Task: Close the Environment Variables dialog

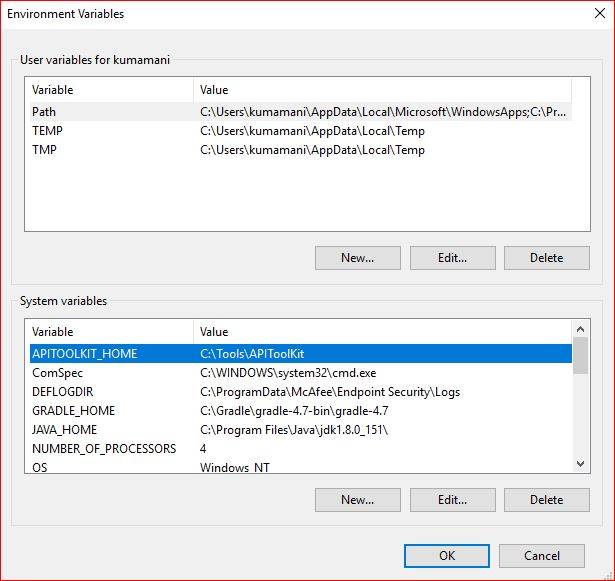Action: pyautogui.click(x=599, y=13)
